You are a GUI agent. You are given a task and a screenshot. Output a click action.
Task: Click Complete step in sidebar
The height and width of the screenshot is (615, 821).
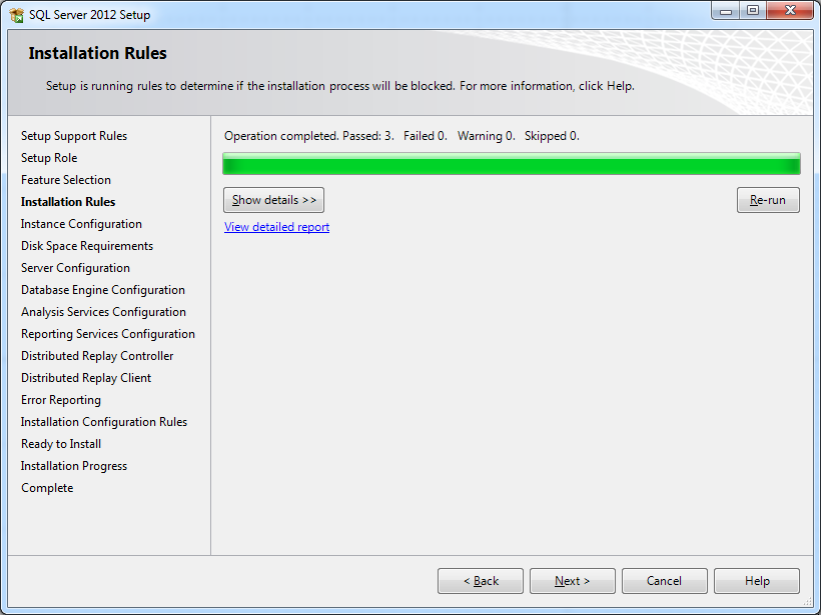[x=47, y=488]
